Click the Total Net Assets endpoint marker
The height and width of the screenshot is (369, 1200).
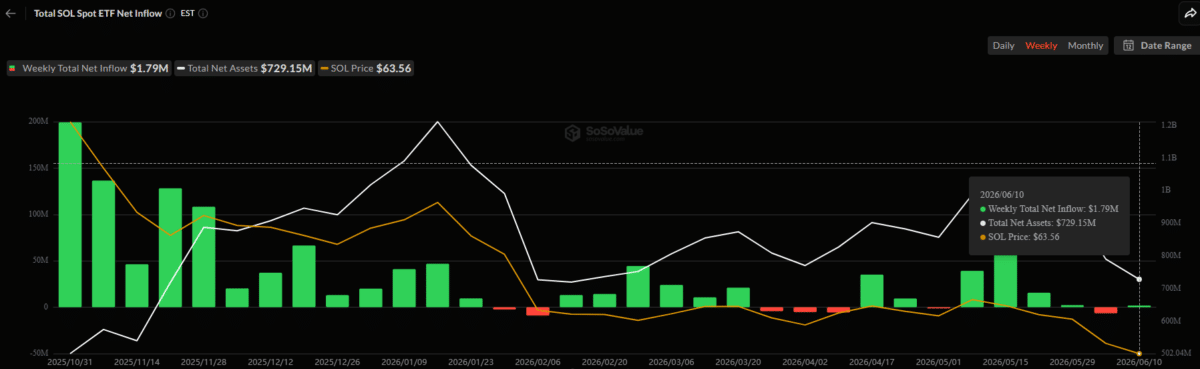click(x=1139, y=279)
